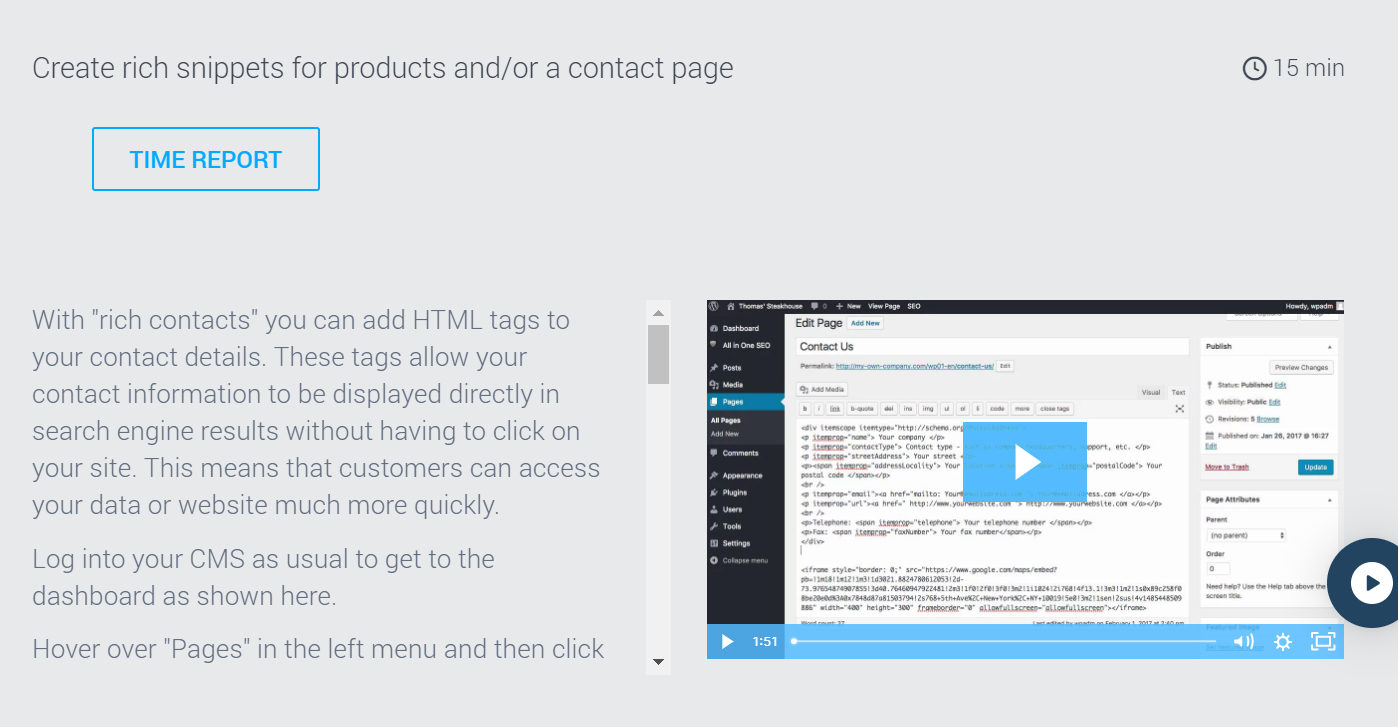Click the scrollbar thumb of the description panel
Viewport: 1398px width, 727px height.
pyautogui.click(x=658, y=354)
